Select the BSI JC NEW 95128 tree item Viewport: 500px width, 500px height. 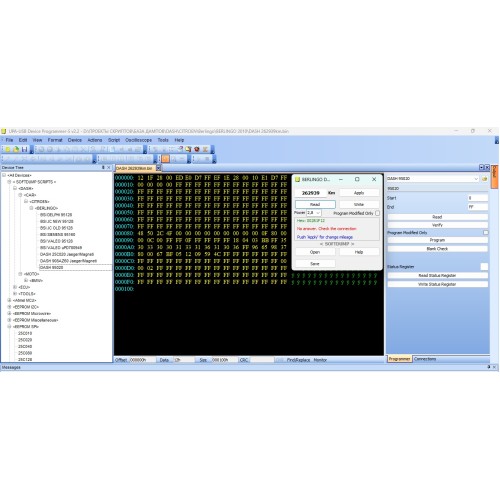coord(57,221)
